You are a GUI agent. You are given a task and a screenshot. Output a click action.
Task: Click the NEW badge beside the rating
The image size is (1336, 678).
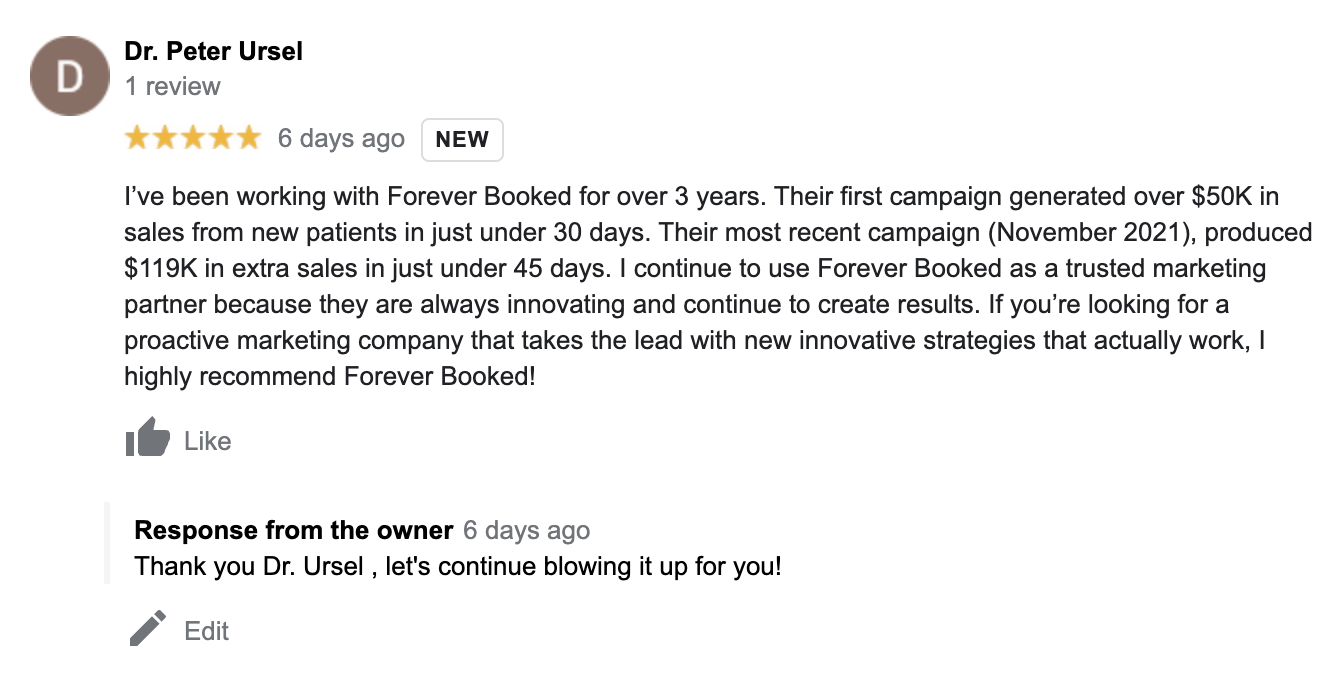click(x=462, y=139)
